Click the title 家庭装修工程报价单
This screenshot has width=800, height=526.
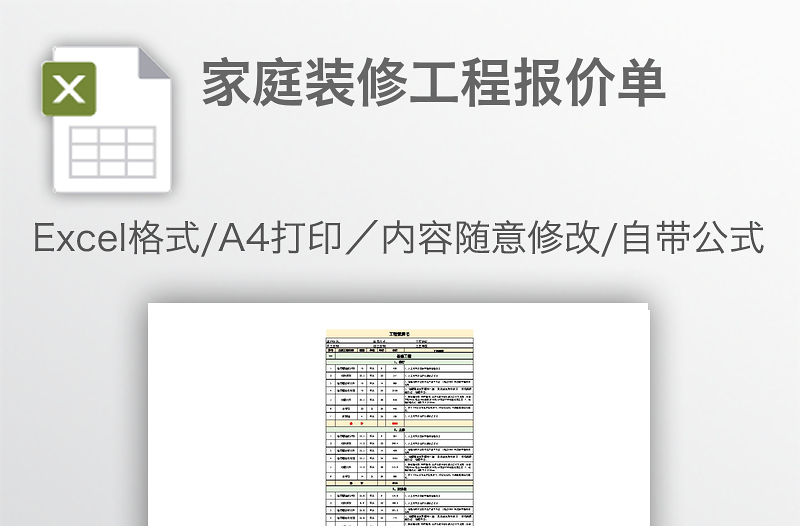[434, 83]
